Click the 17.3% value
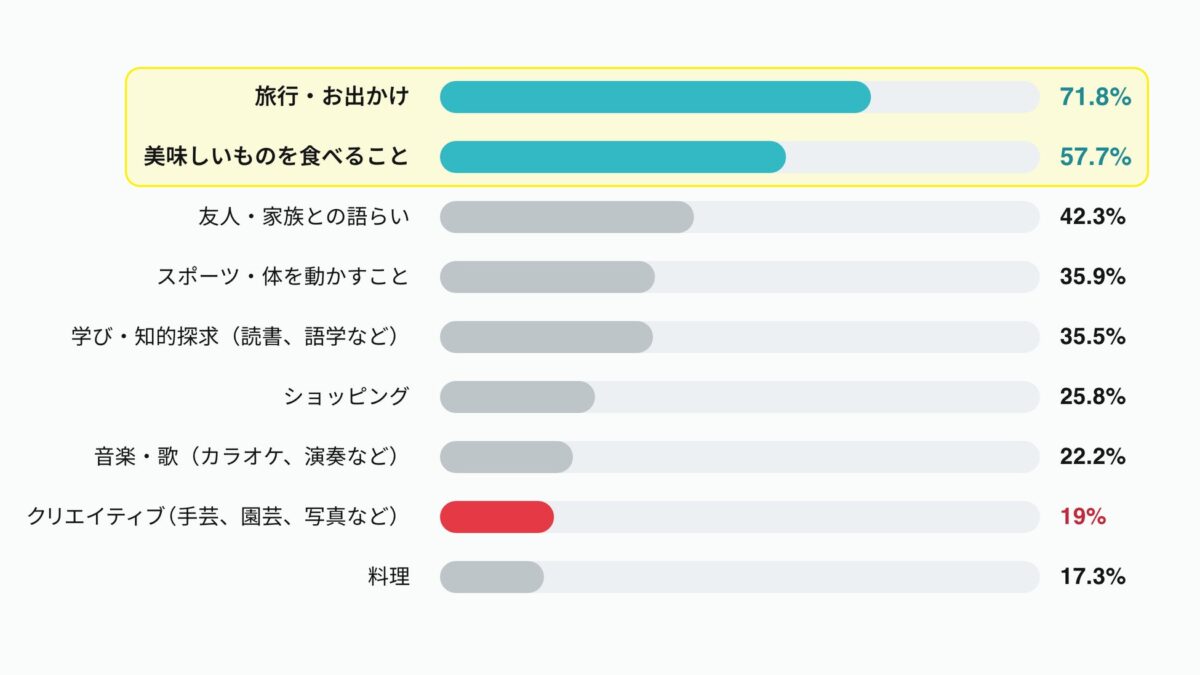The width and height of the screenshot is (1200, 675). [1093, 577]
